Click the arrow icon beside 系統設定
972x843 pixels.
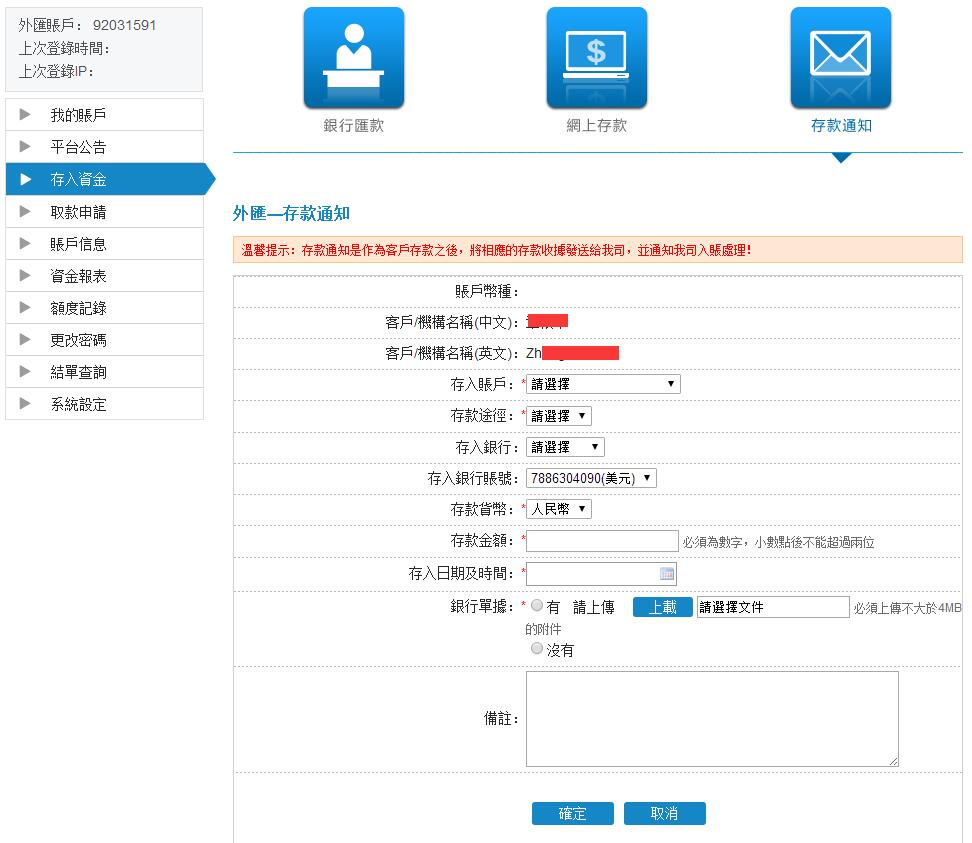[26, 404]
